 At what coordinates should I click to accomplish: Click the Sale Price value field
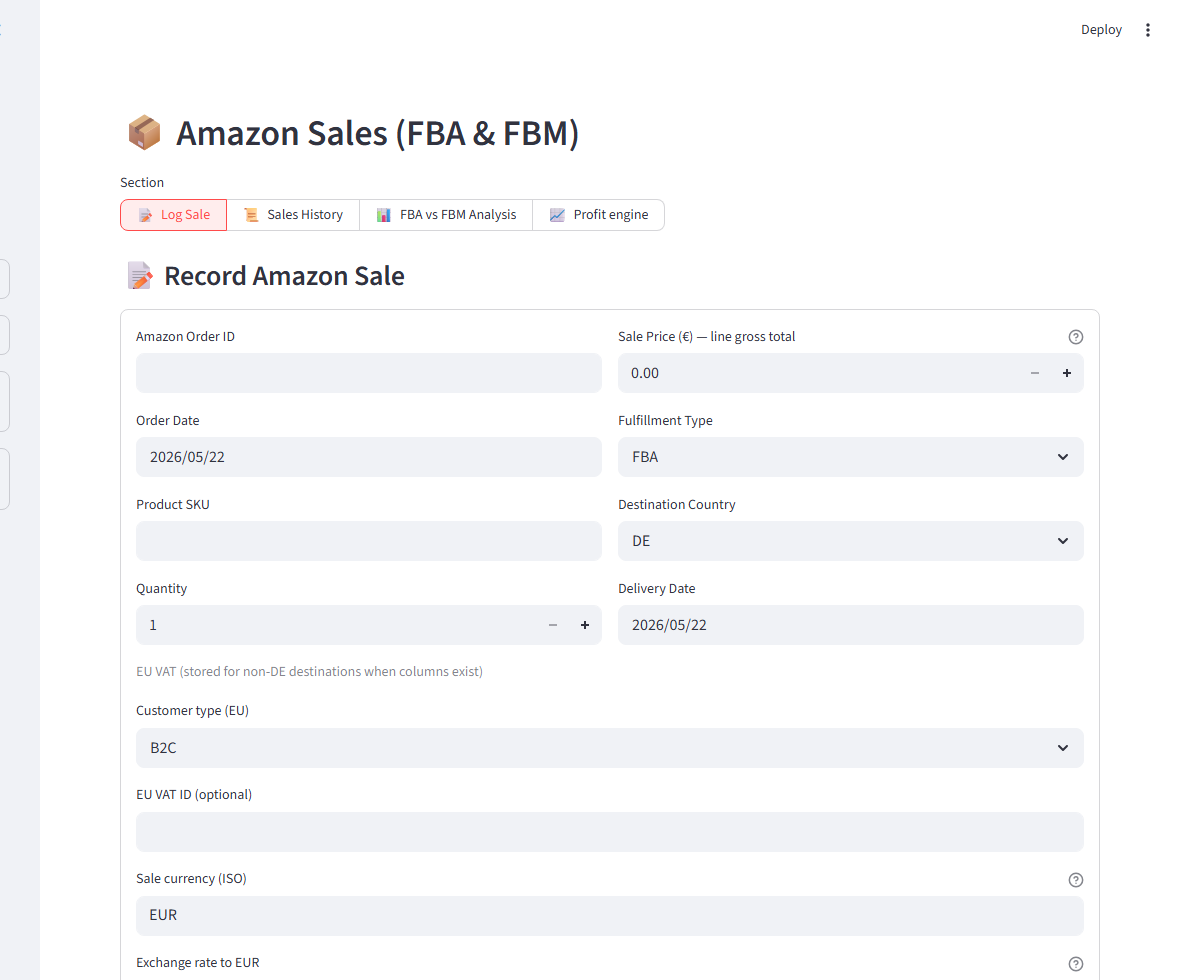[817, 373]
